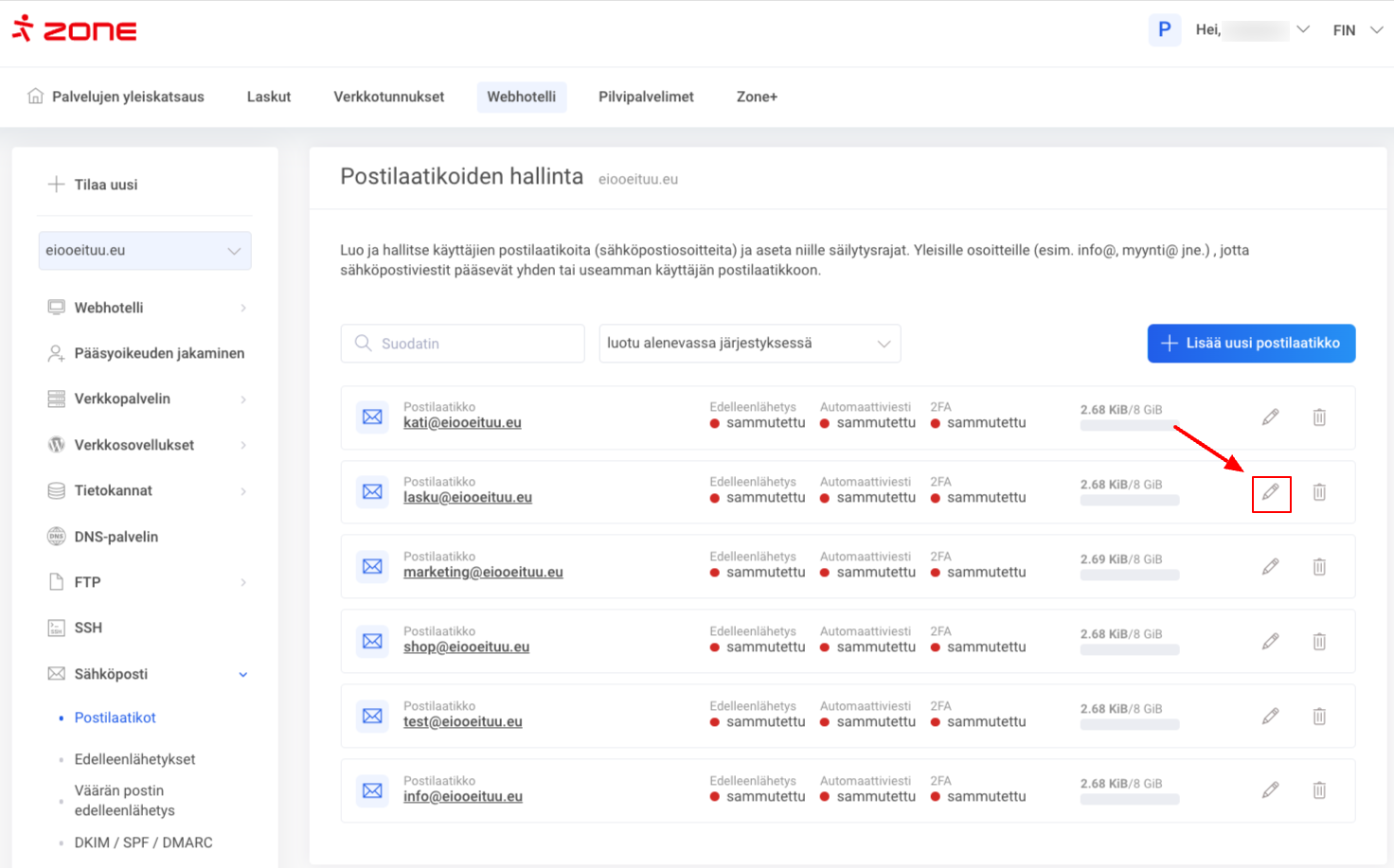Expand the Verkkopalvelin sidebar item
The width and height of the screenshot is (1394, 868).
(x=242, y=399)
